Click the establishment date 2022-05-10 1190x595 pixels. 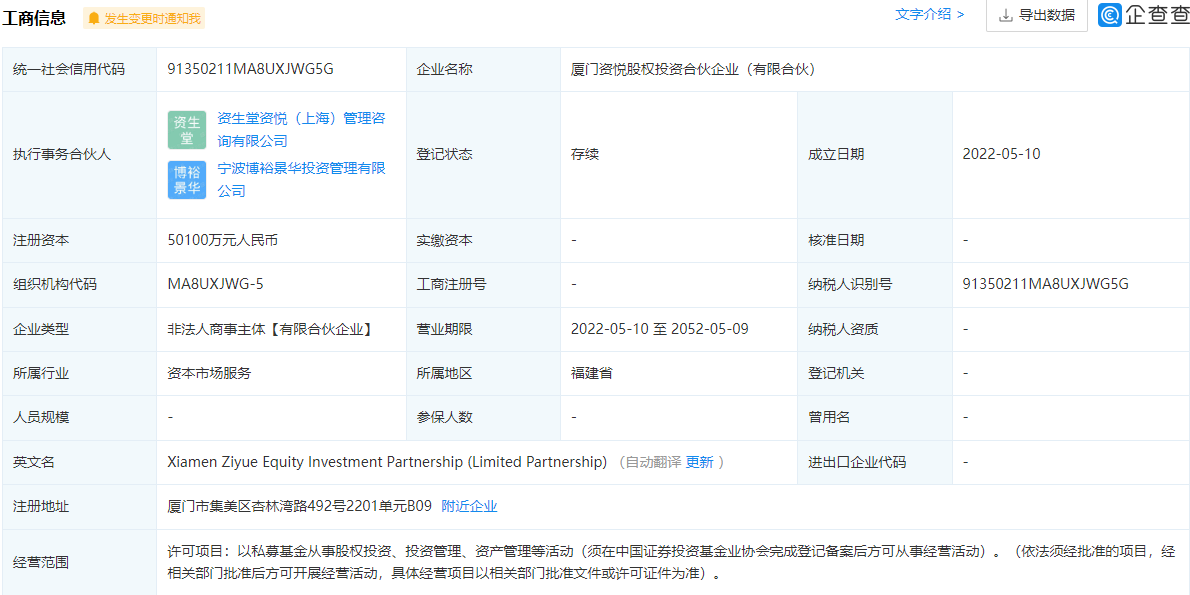1001,154
